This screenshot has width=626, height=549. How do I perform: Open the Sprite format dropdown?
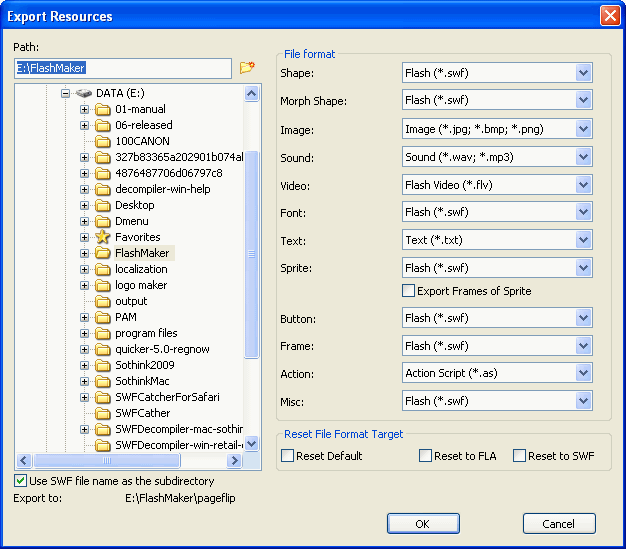tap(583, 268)
